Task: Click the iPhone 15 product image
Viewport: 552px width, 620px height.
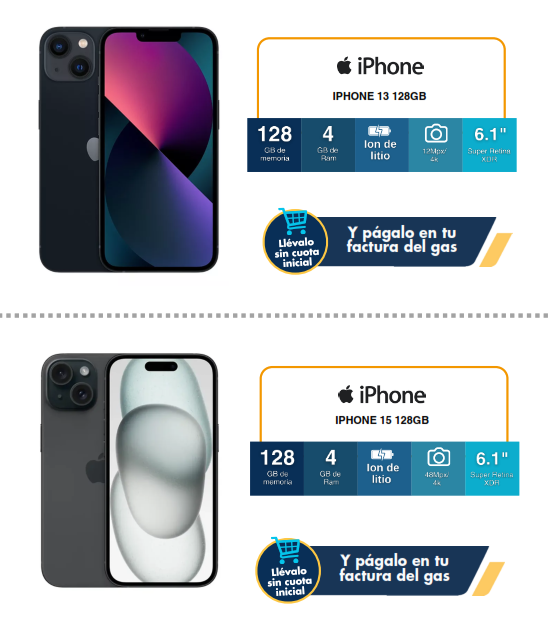Action: [129, 471]
